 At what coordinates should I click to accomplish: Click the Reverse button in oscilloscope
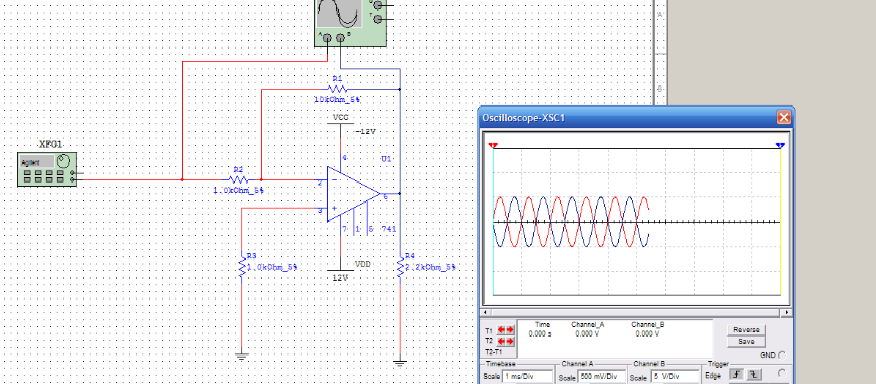(746, 330)
